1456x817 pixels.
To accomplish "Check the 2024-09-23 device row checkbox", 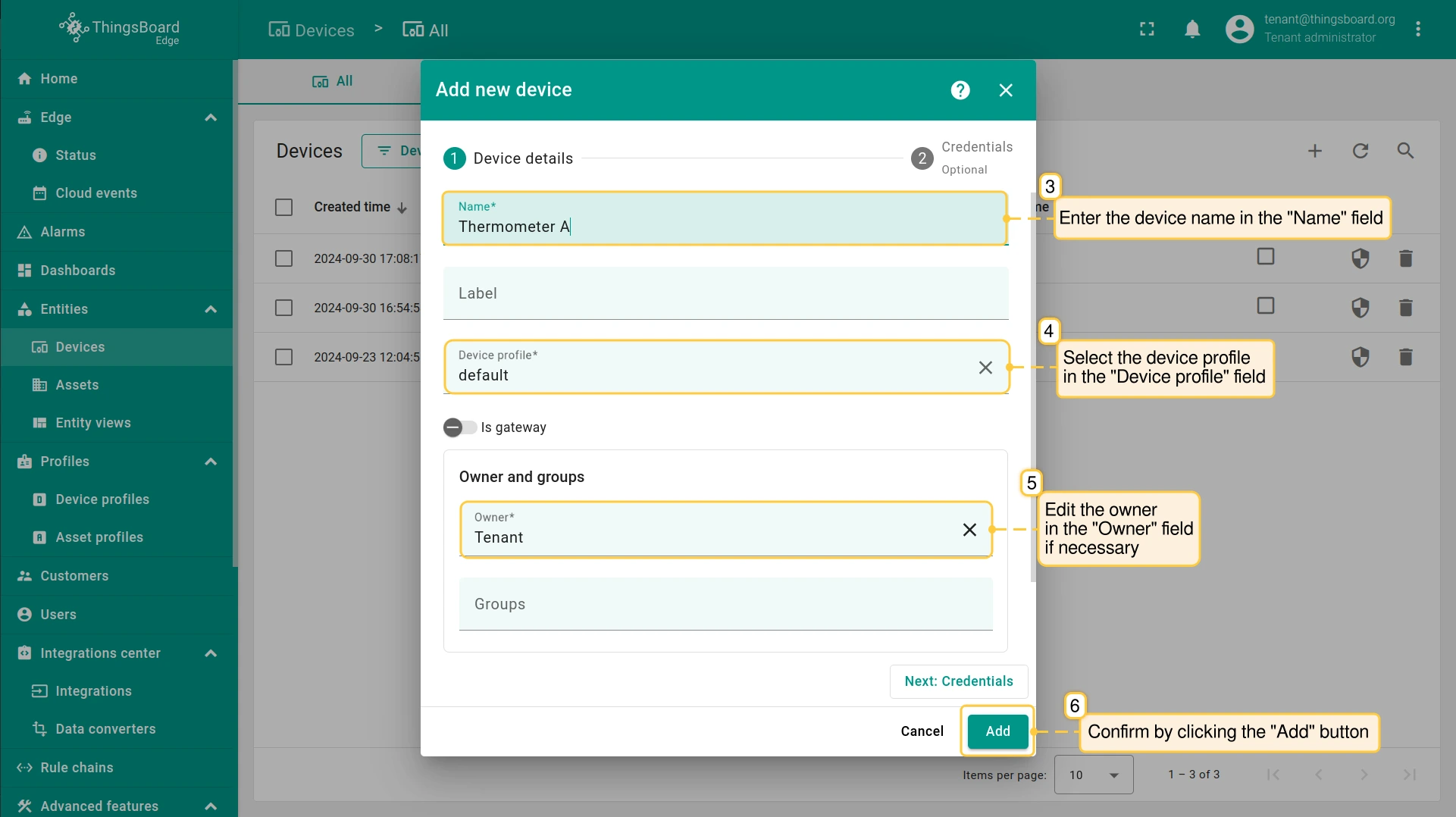I will 283,357.
